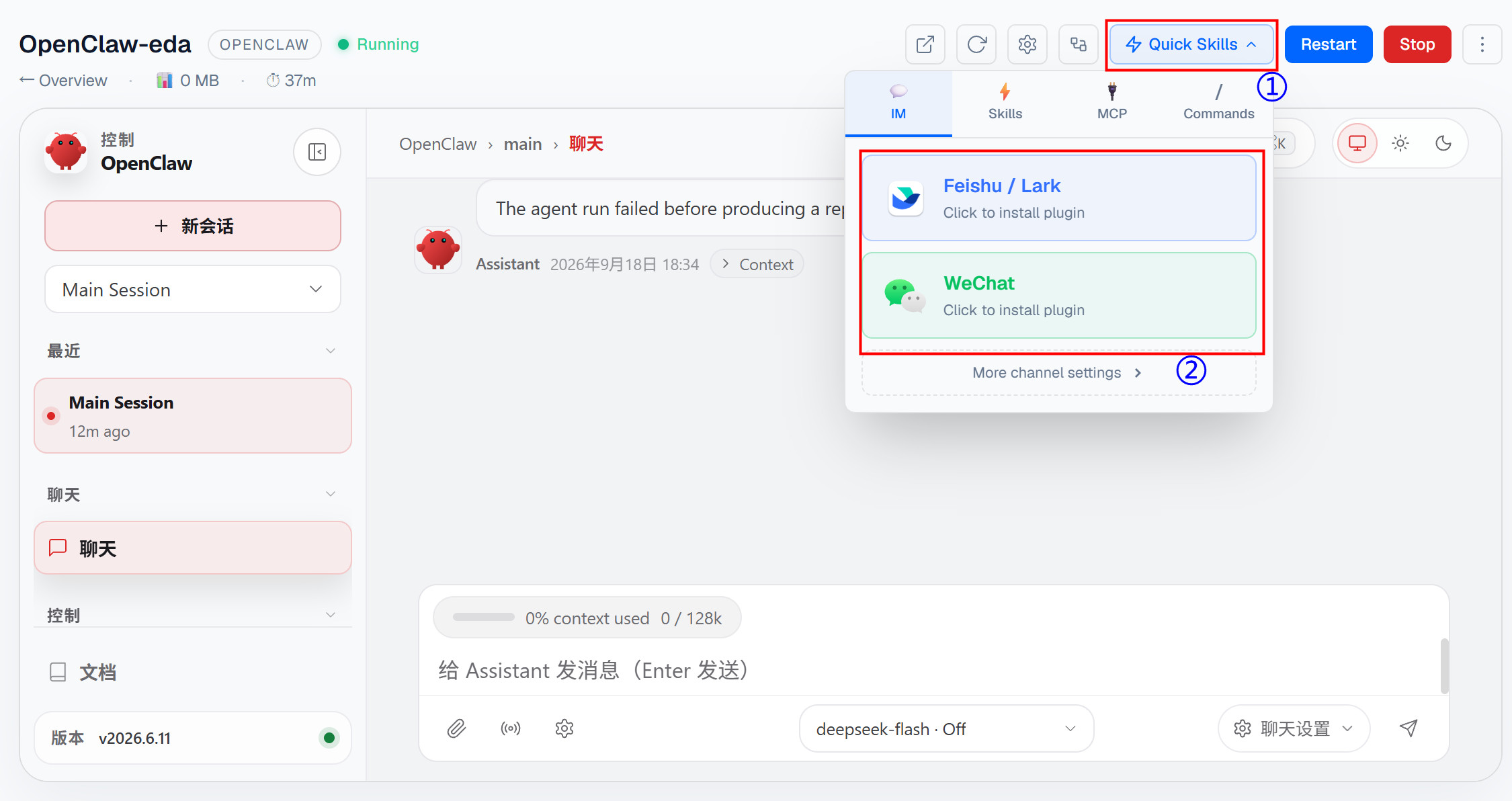This screenshot has width=1512, height=801.
Task: Select Main Session 12m ago item
Action: (x=193, y=416)
